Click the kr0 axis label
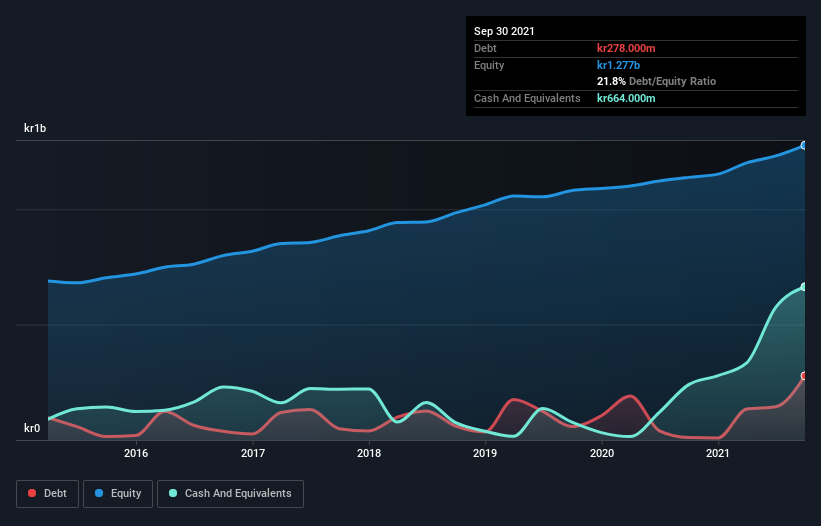 (32, 428)
